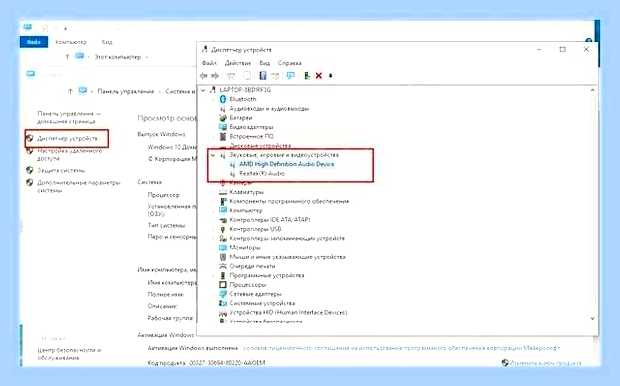Click the Видеоадаптеры display adapter icon
This screenshot has height=386, width=620.
(x=223, y=127)
